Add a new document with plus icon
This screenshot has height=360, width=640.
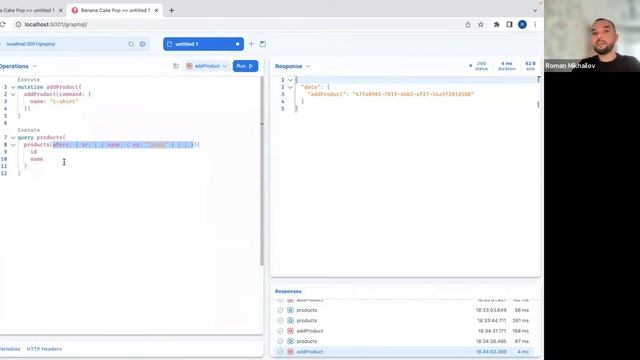coord(251,44)
